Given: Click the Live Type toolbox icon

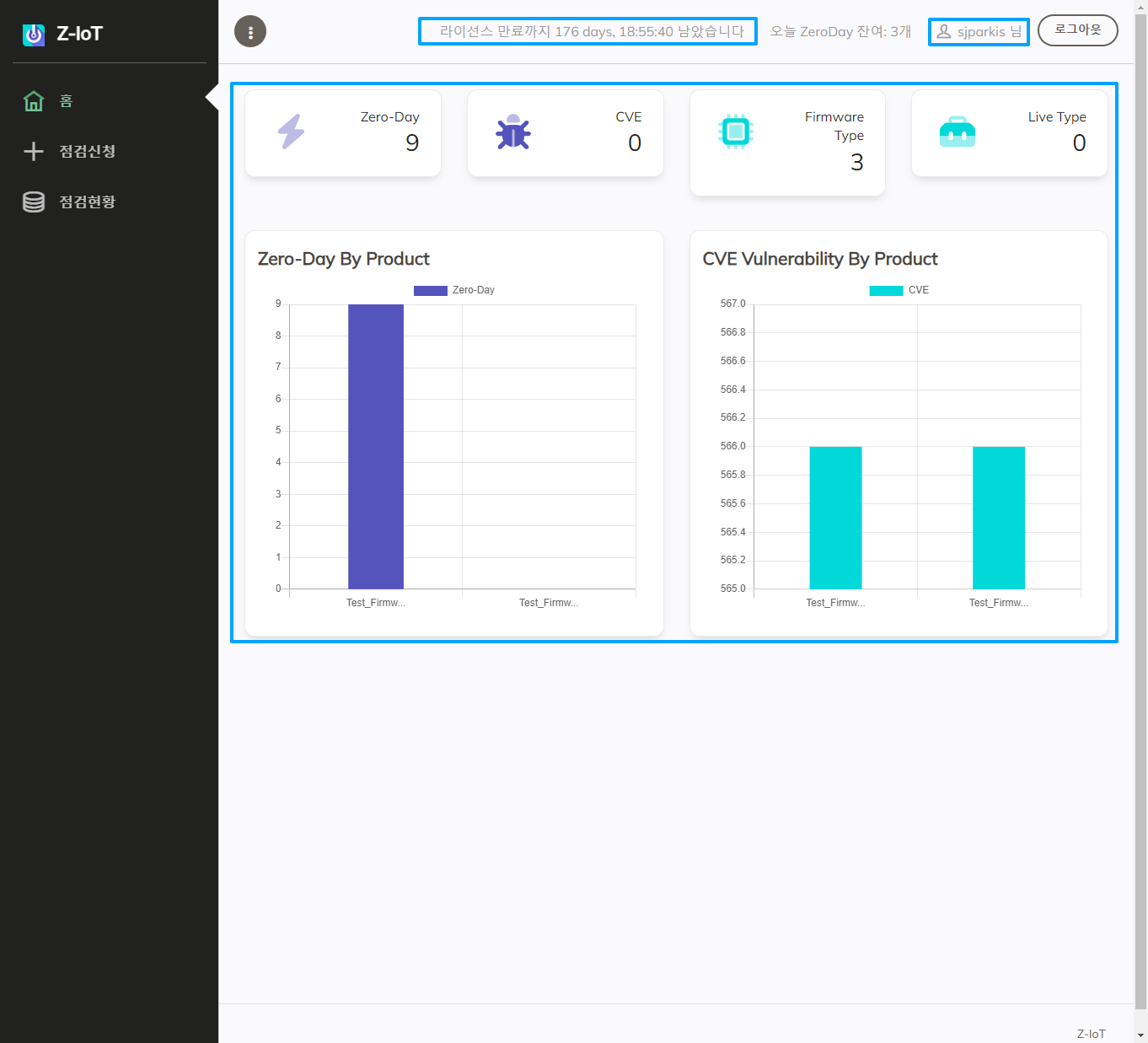Looking at the screenshot, I should [x=958, y=132].
